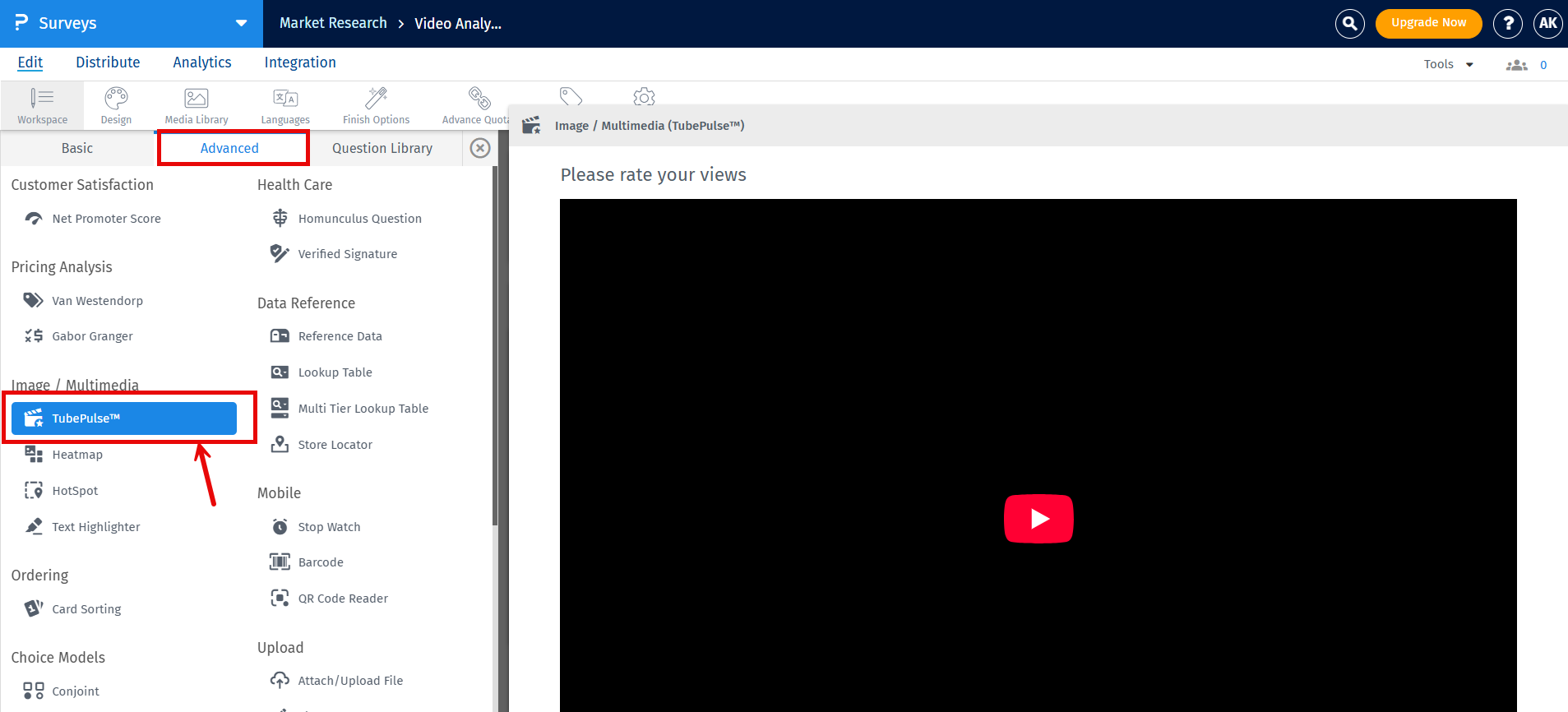Select the HotSpot question type

coord(75,491)
